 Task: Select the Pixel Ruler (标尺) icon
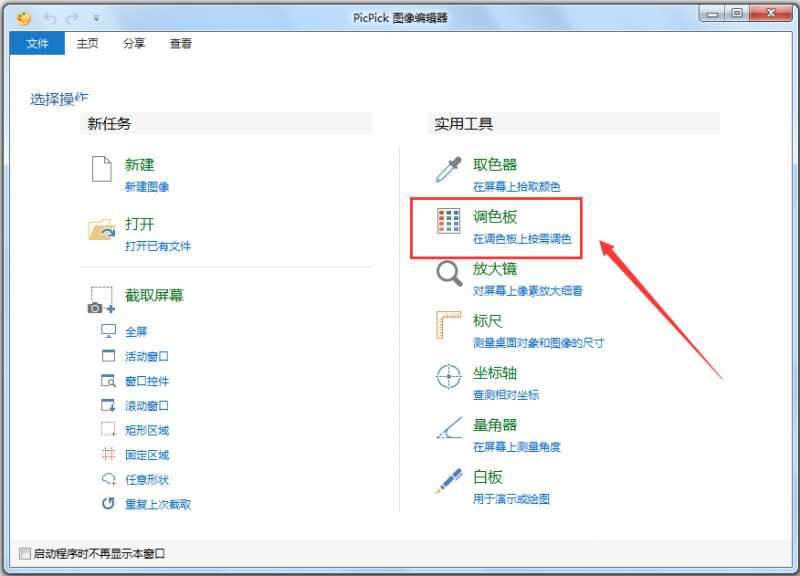[x=449, y=325]
